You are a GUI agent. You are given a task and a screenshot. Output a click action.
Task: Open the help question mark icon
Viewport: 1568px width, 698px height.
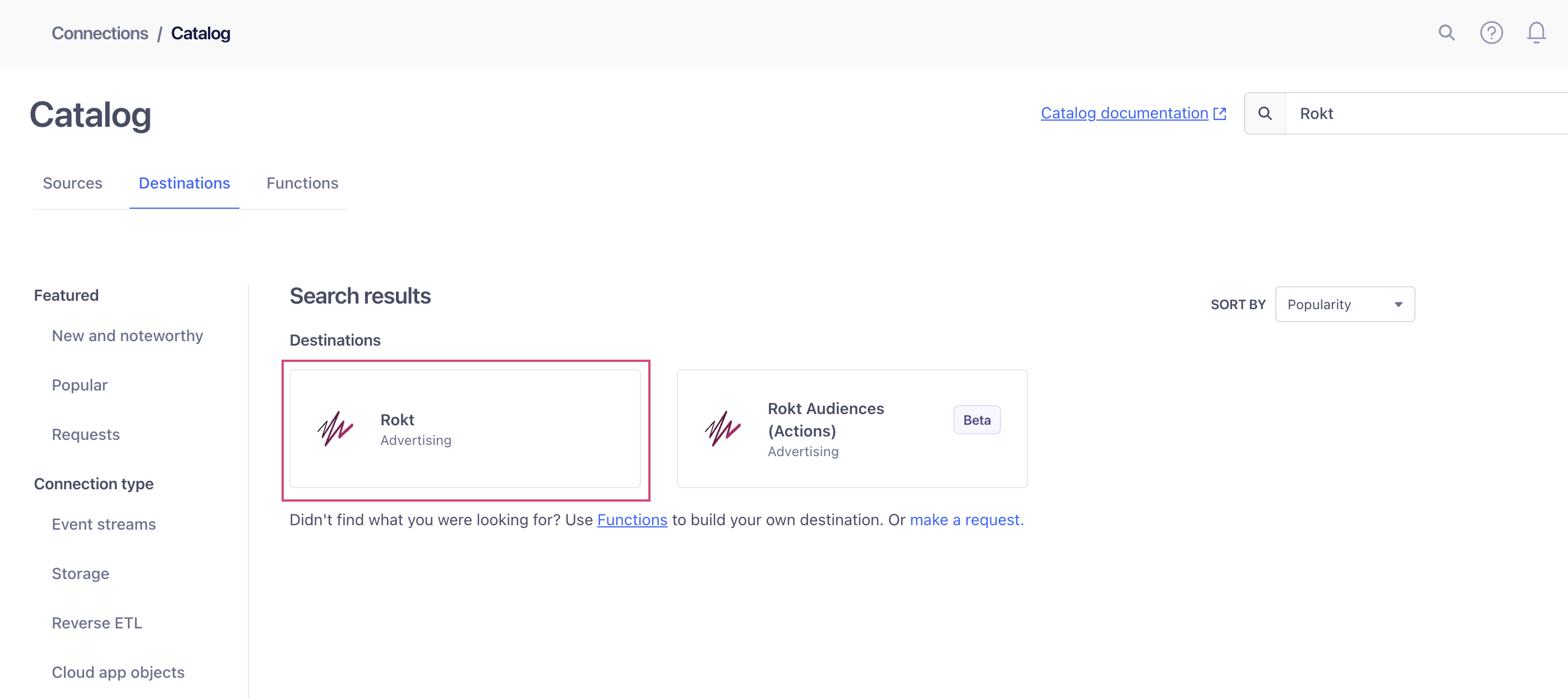pos(1491,33)
